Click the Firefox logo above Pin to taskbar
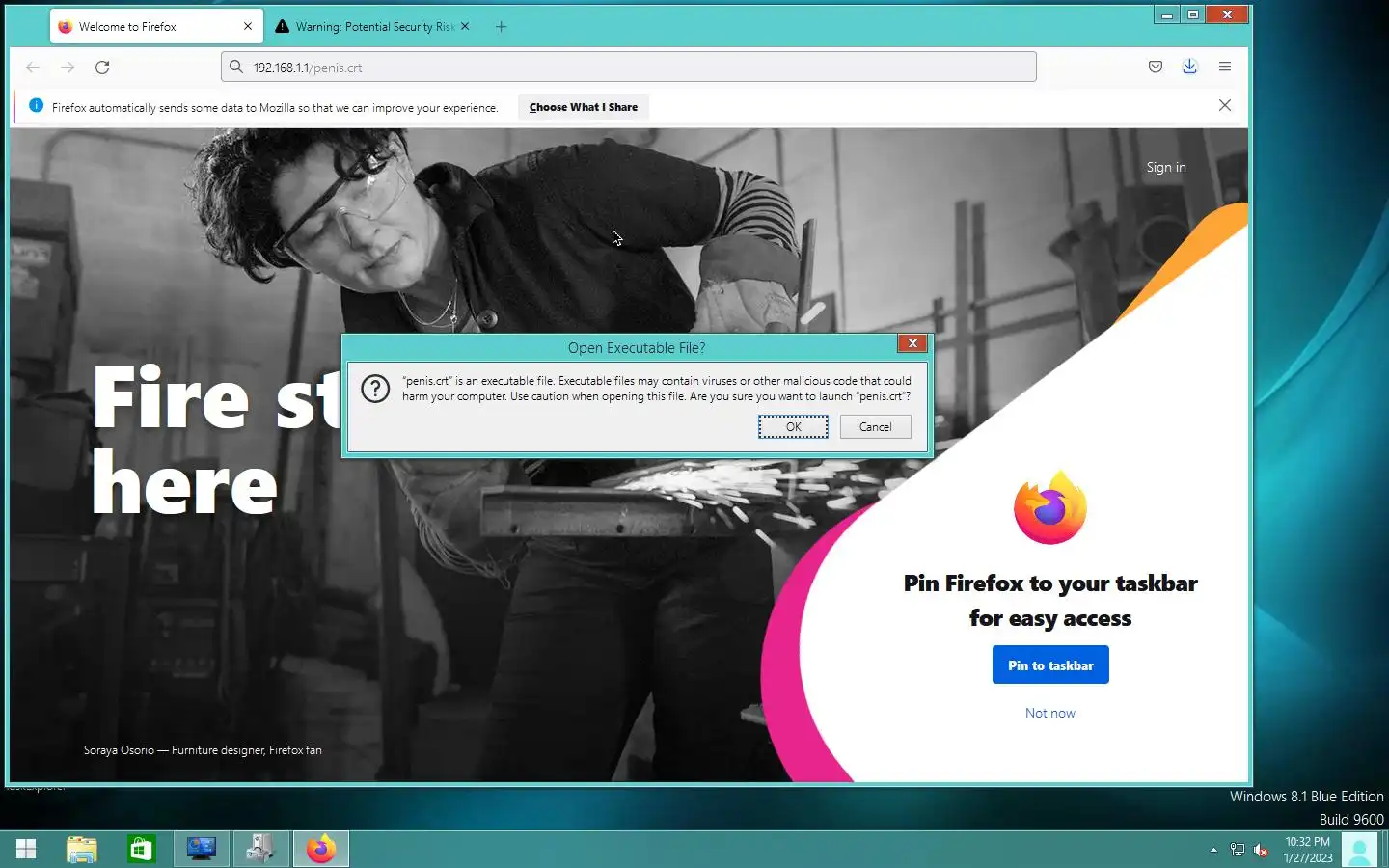The height and width of the screenshot is (868, 1389). click(1050, 507)
